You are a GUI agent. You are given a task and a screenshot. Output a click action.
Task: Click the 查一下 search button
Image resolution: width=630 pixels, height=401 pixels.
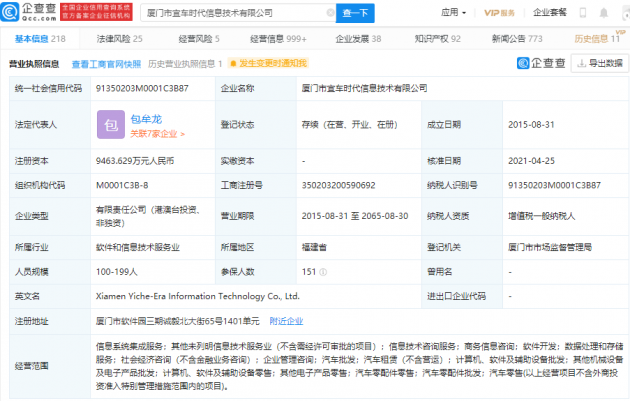click(355, 13)
